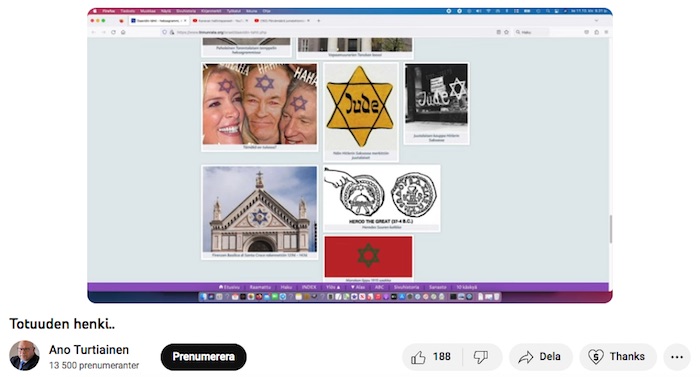The image size is (700, 377).
Task: Open the three-dot more actions menu
Action: [677, 357]
